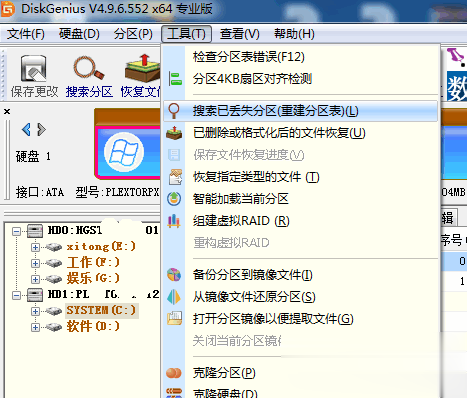Go to previous disk with left arrow
467x398 pixels.
tap(26, 129)
